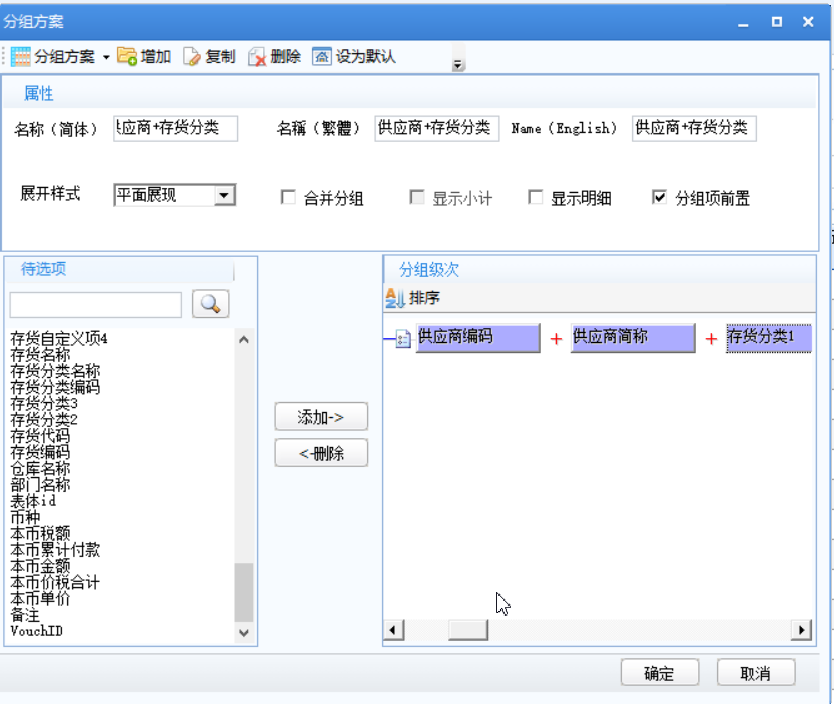The height and width of the screenshot is (704, 834).
Task: Click the right arrow of the horizontal scrollbar
Action: coord(801,631)
